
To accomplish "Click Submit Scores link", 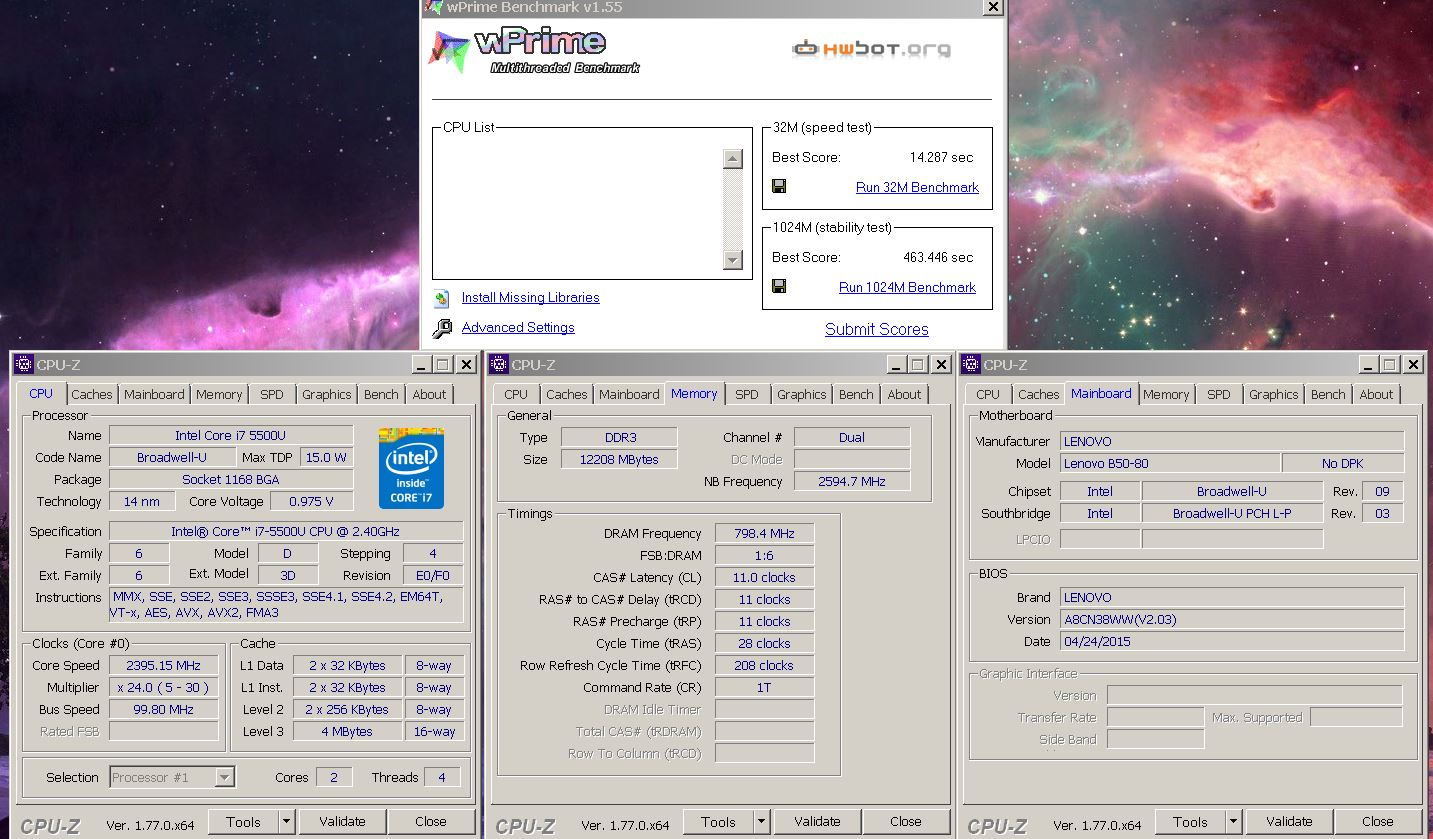I will [877, 329].
